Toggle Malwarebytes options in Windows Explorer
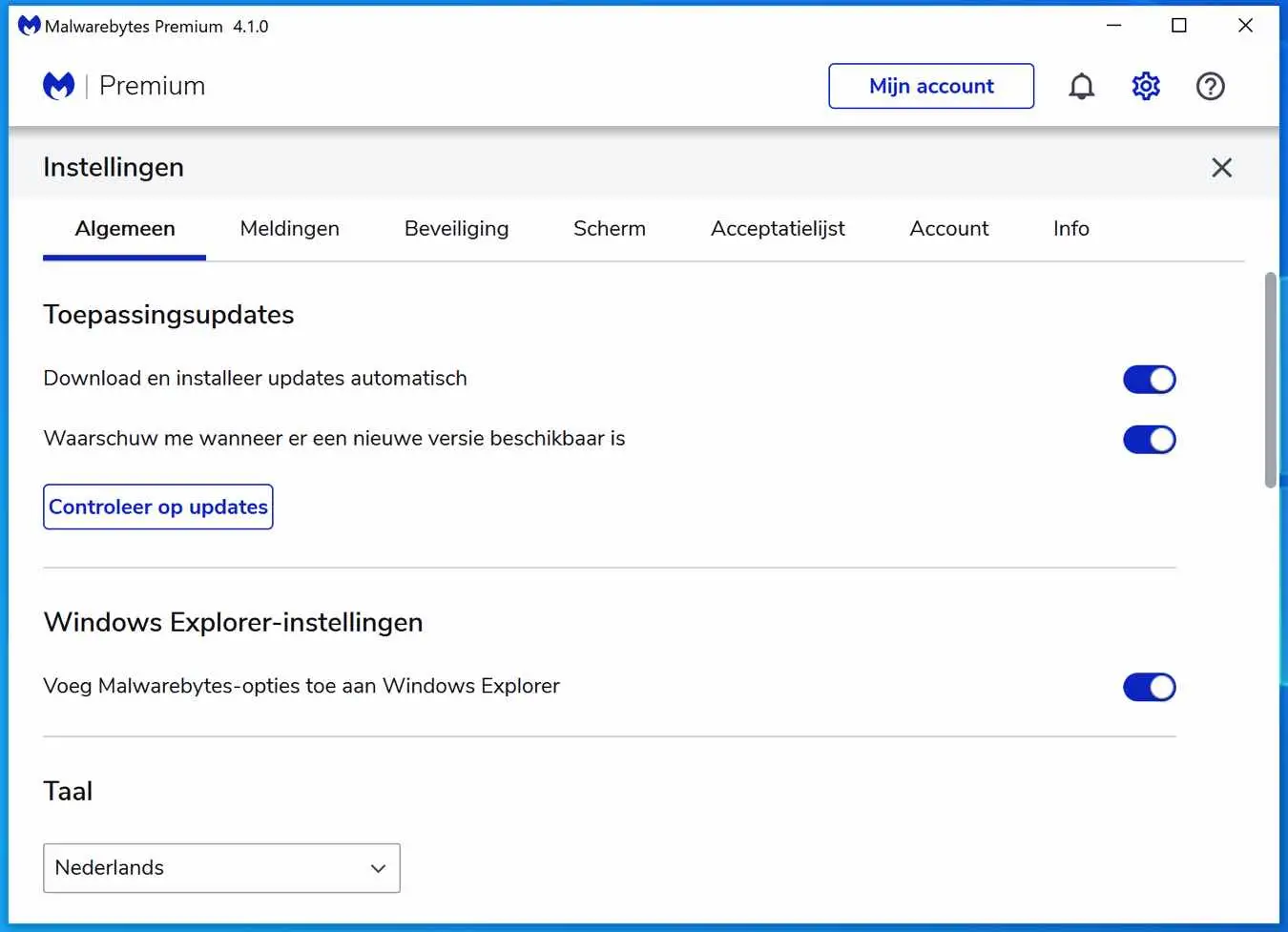 click(1149, 687)
